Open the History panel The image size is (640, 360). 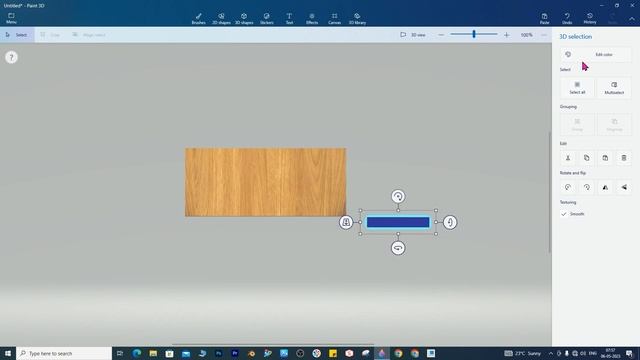590,18
